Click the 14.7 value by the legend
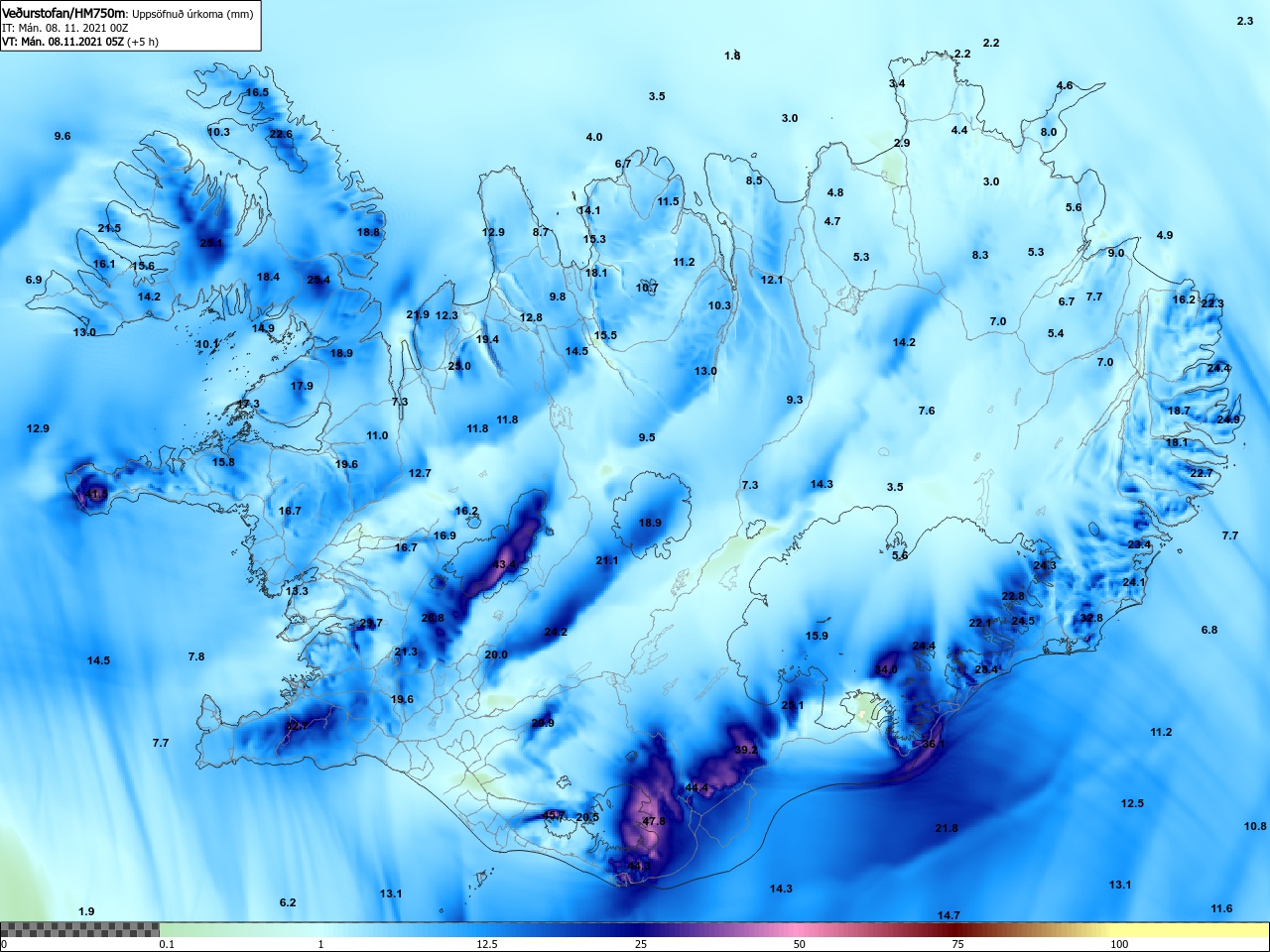This screenshot has width=1270, height=952. click(949, 916)
